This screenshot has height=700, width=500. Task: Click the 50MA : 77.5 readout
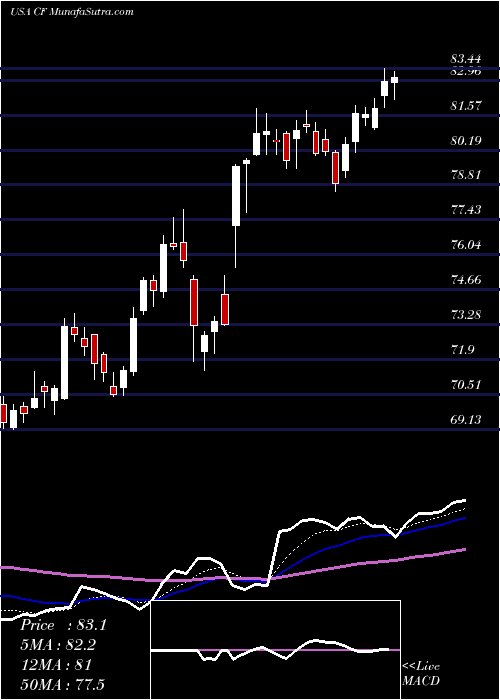[62, 684]
